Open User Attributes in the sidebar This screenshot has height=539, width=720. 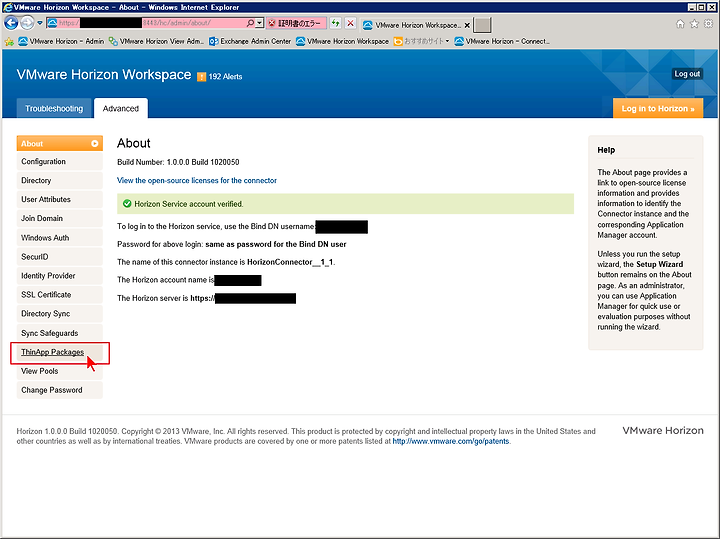[60, 199]
